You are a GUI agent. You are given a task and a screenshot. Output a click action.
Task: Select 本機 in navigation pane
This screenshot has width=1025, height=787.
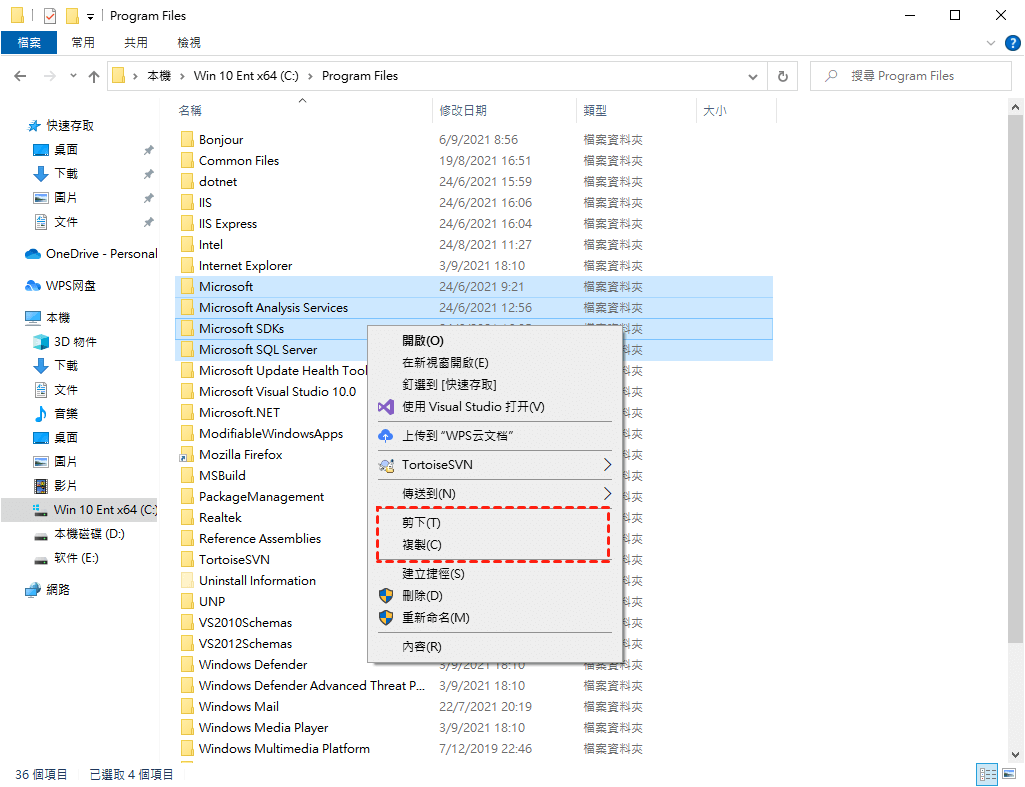pyautogui.click(x=48, y=318)
